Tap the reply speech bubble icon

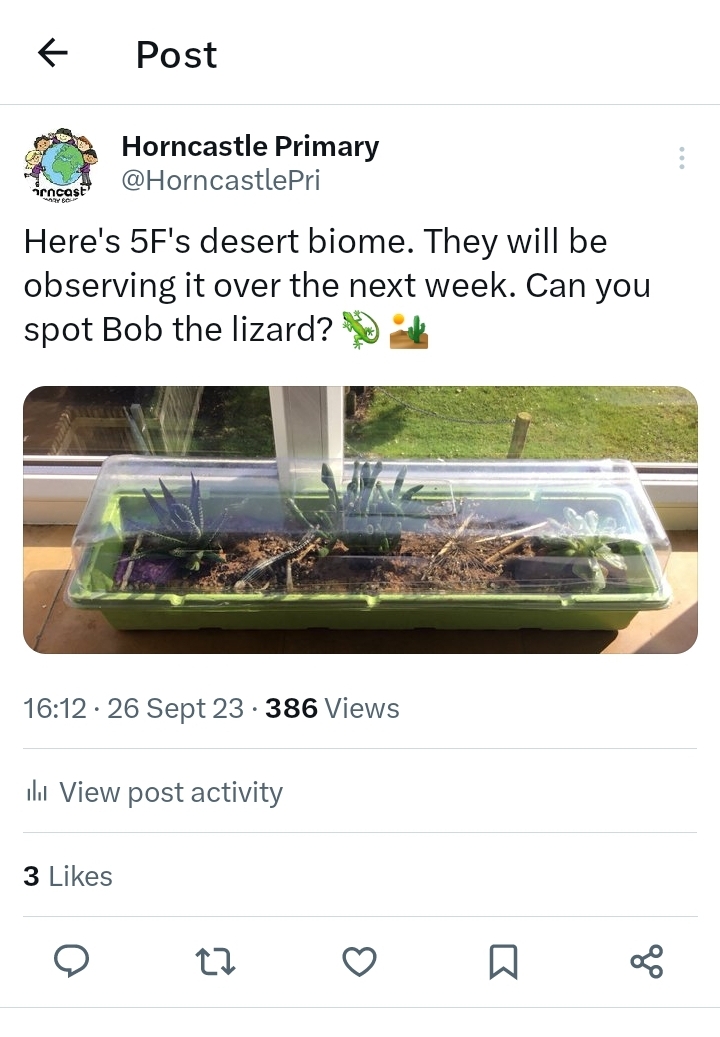coord(71,961)
